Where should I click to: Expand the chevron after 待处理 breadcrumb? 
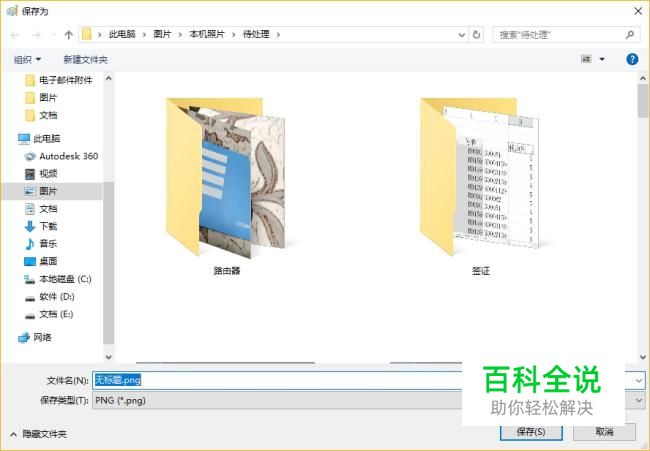(278, 35)
